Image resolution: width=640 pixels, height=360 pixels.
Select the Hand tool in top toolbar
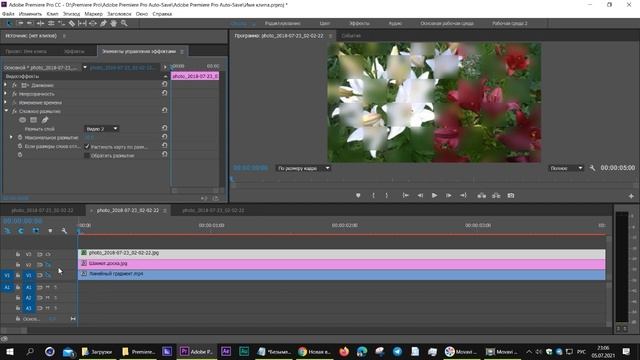coord(113,24)
